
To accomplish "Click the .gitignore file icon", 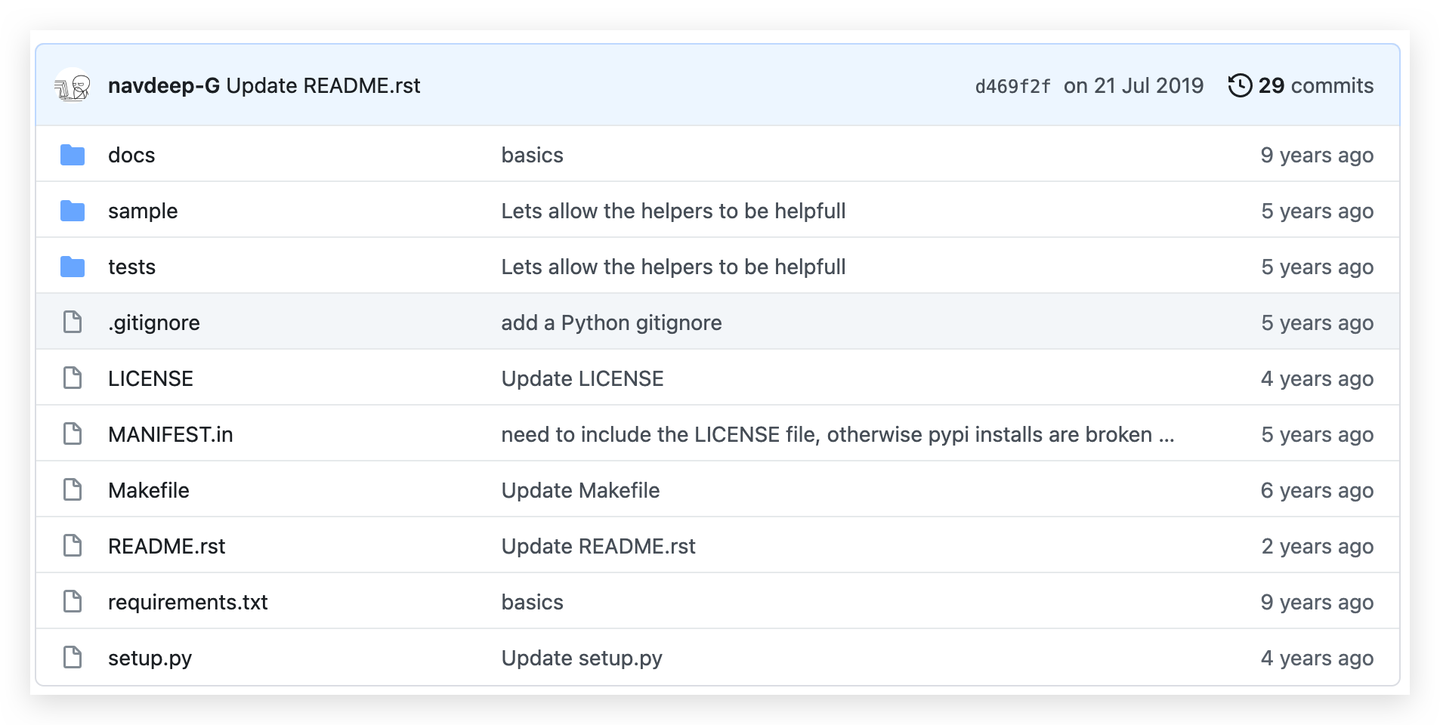I will (72, 322).
